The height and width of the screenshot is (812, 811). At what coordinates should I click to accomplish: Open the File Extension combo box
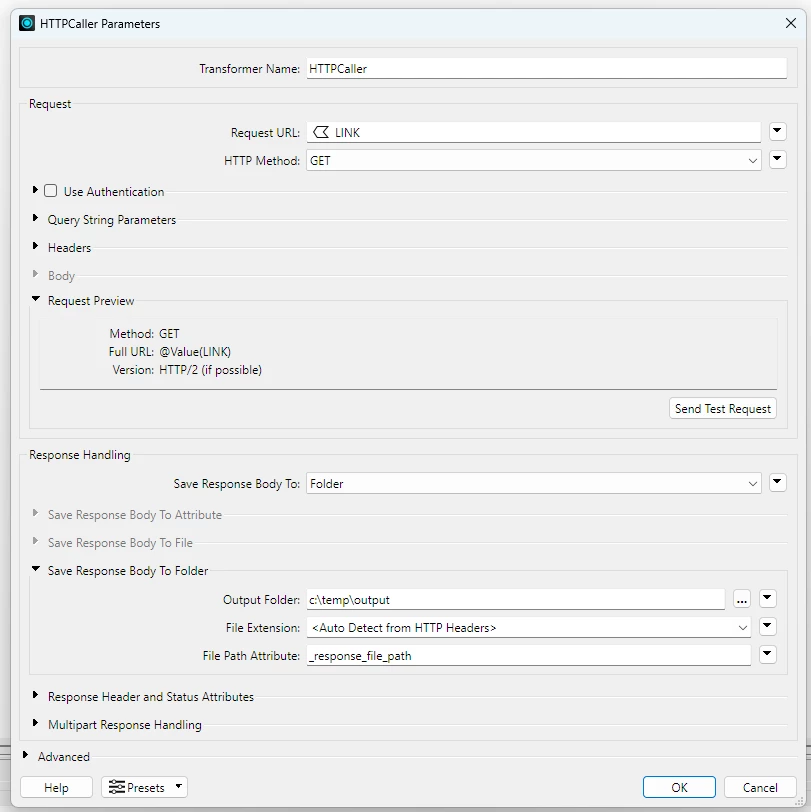[x=528, y=628]
